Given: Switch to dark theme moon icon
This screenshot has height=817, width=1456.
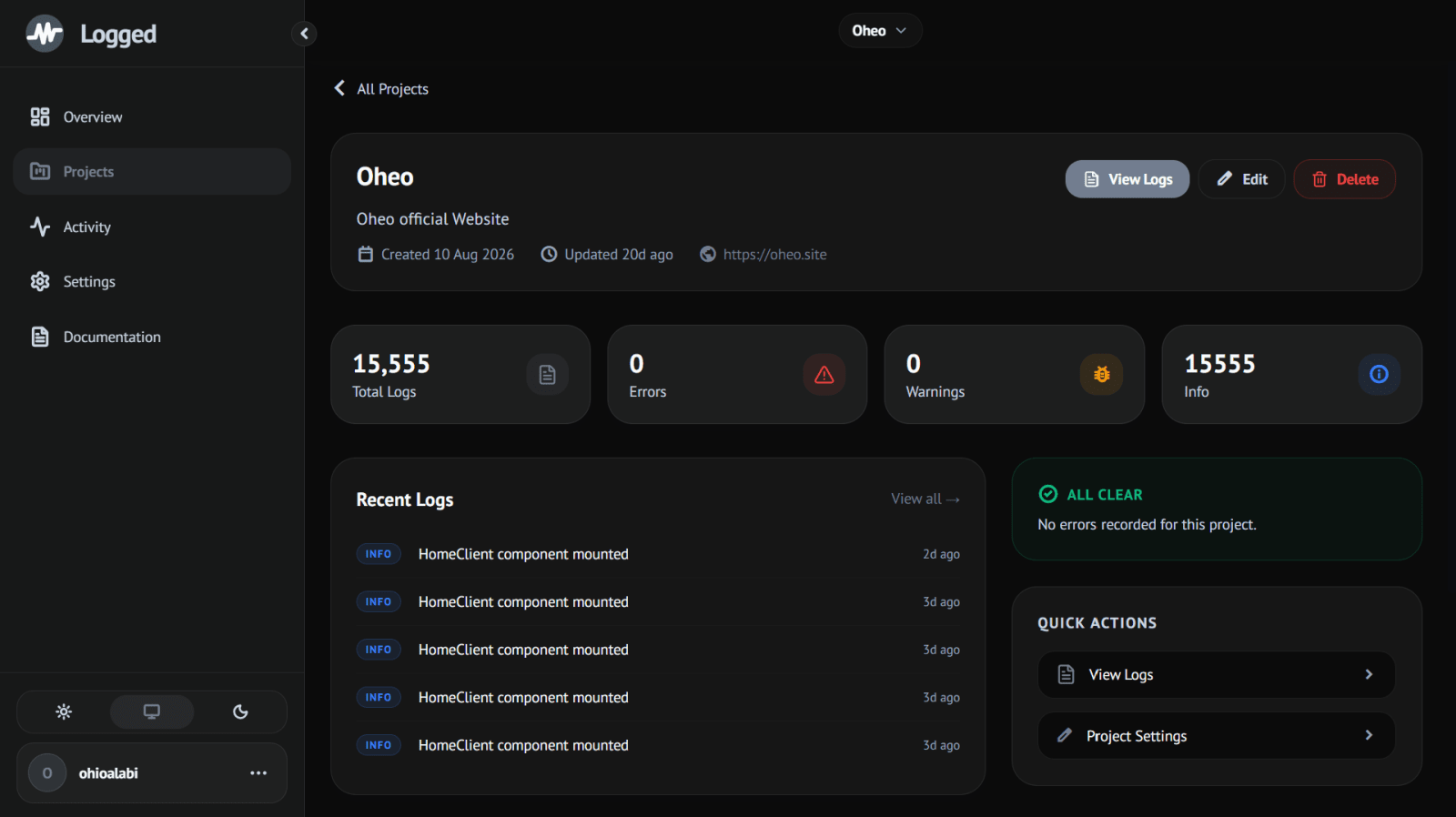Looking at the screenshot, I should [240, 711].
